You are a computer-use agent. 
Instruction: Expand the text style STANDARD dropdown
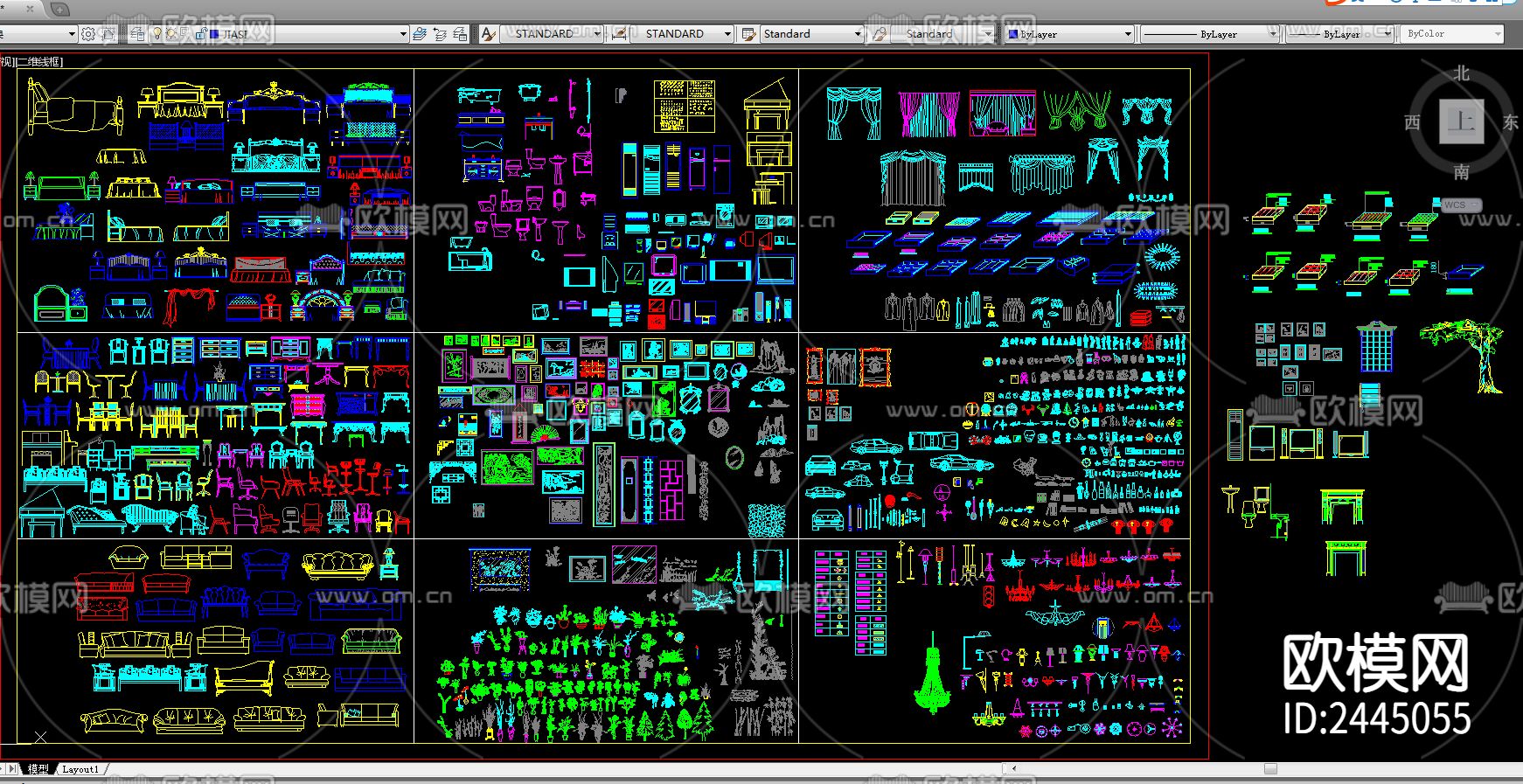(x=597, y=34)
